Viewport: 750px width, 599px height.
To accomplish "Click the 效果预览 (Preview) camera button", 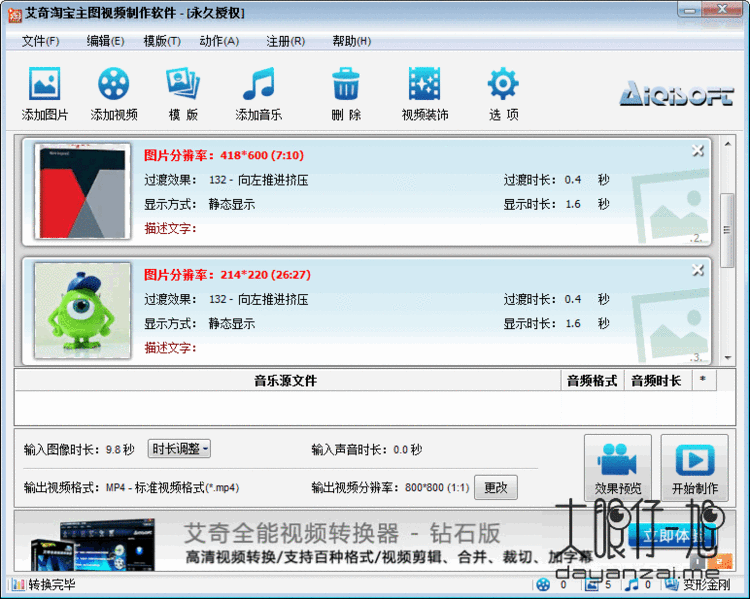I will click(x=618, y=467).
